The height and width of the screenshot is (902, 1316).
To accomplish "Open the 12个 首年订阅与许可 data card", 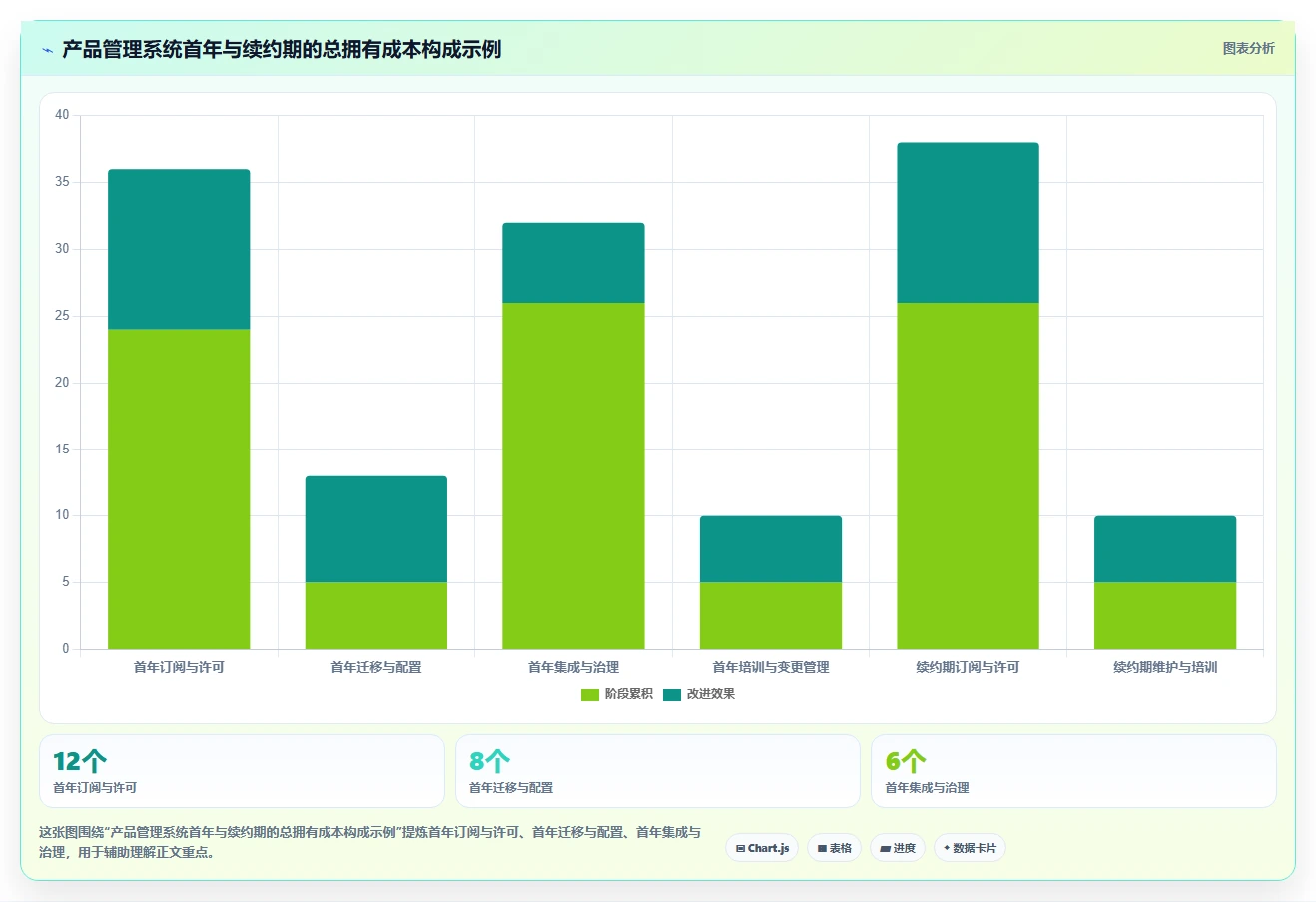I will point(242,771).
